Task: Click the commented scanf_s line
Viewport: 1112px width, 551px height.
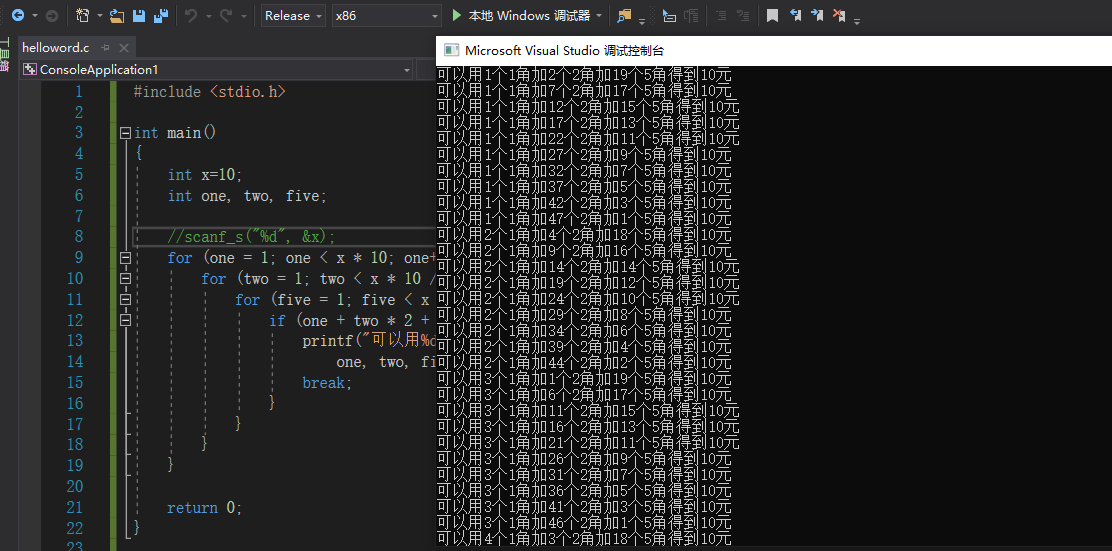Action: coord(251,237)
